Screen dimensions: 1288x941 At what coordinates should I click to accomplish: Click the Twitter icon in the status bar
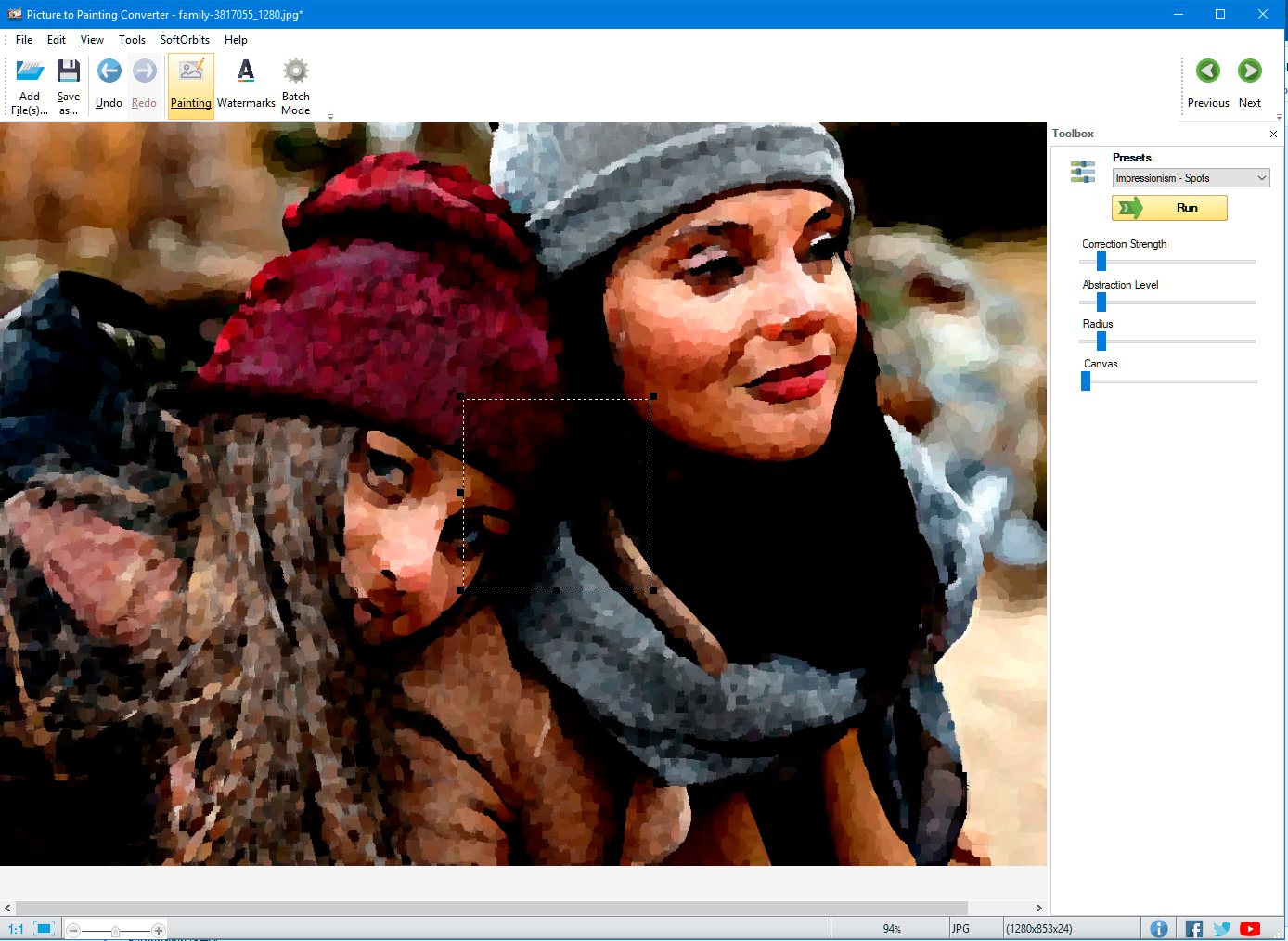point(1222,928)
